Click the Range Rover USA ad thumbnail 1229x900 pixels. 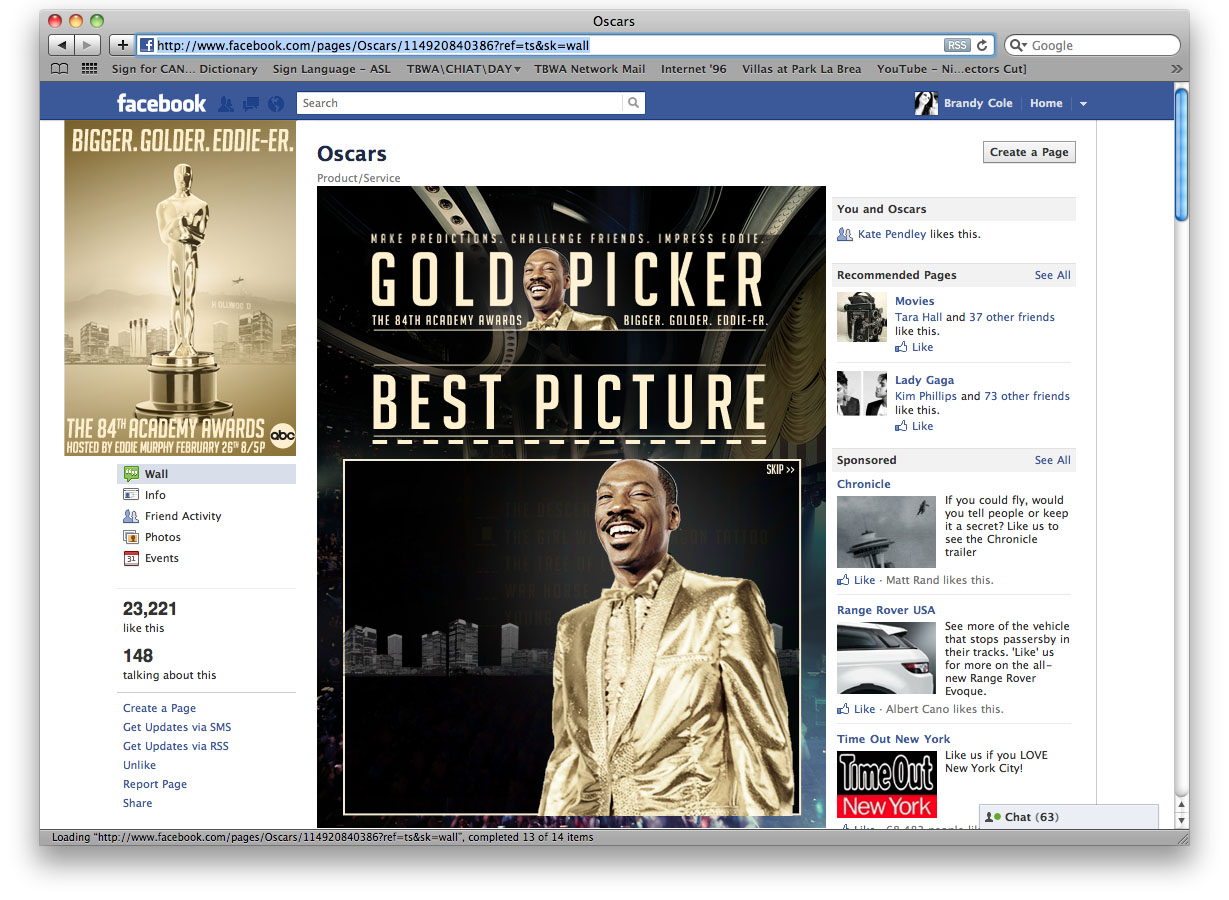tap(887, 658)
